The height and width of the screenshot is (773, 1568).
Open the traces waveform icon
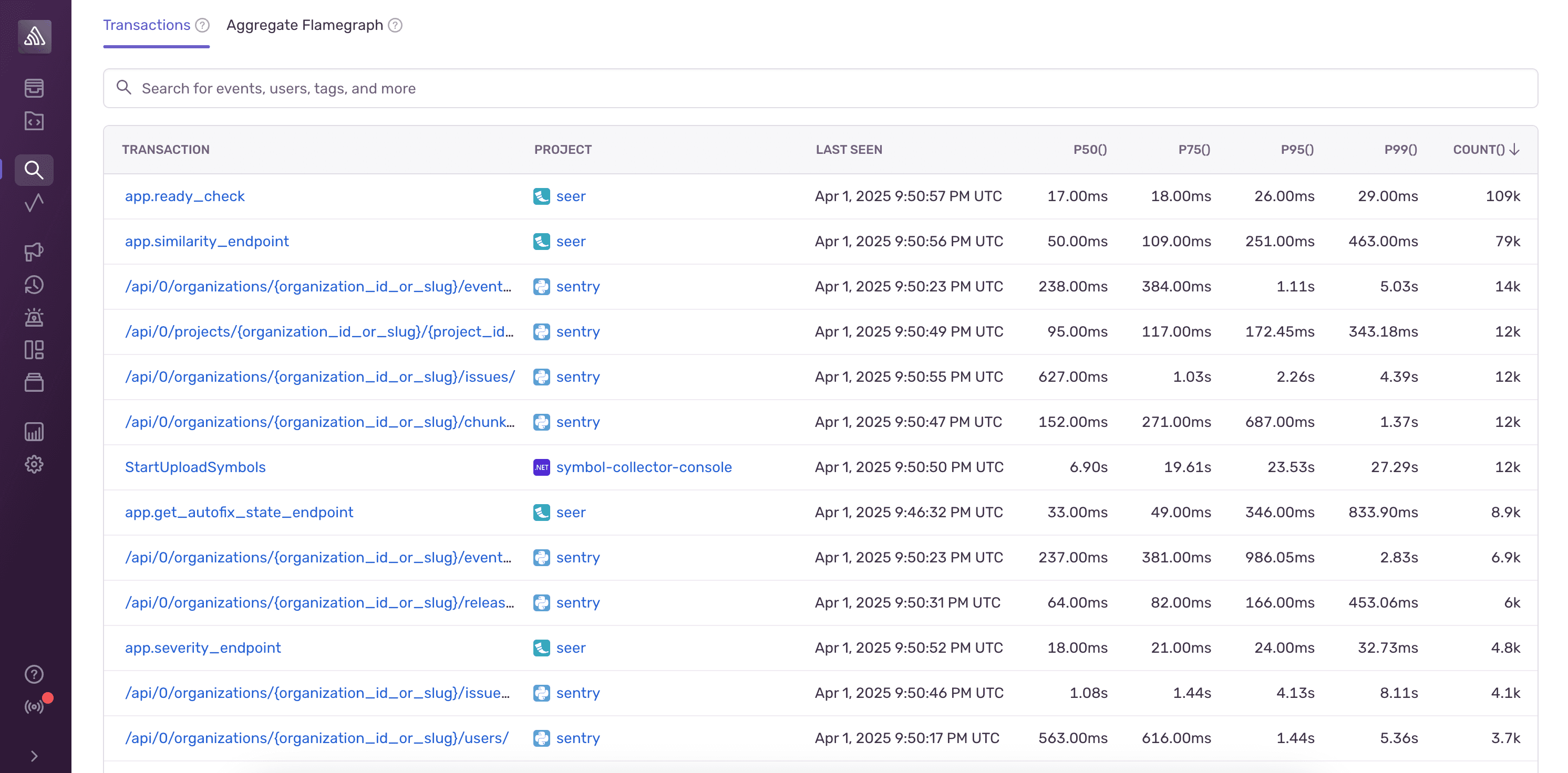[x=34, y=203]
